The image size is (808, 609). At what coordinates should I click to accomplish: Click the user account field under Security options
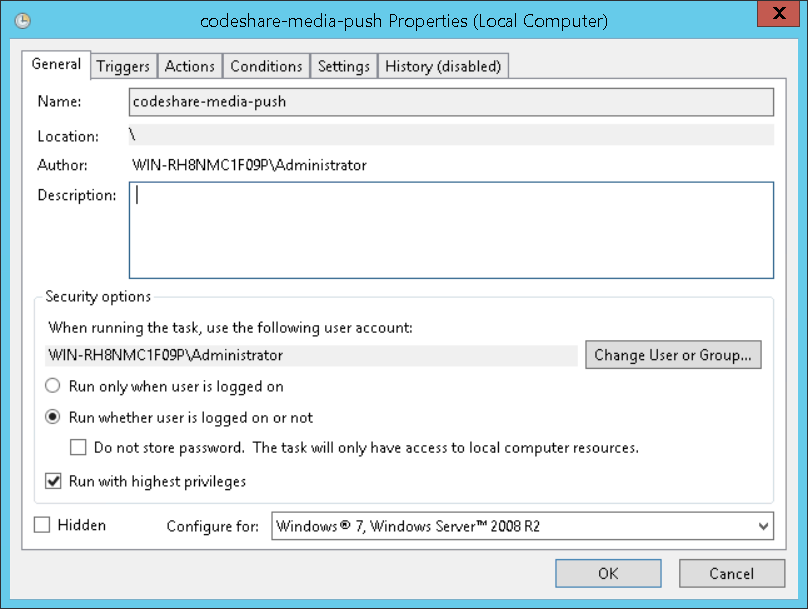click(312, 355)
